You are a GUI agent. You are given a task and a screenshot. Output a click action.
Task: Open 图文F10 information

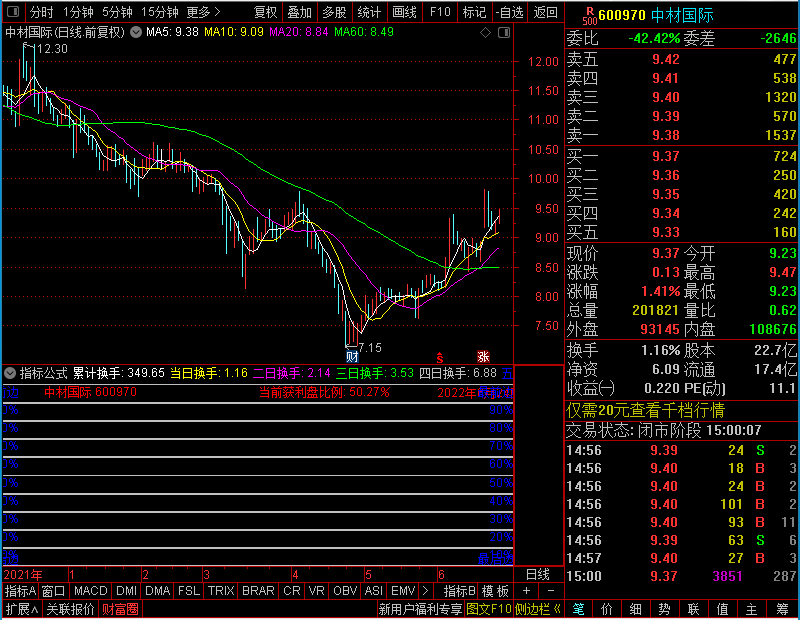point(489,609)
